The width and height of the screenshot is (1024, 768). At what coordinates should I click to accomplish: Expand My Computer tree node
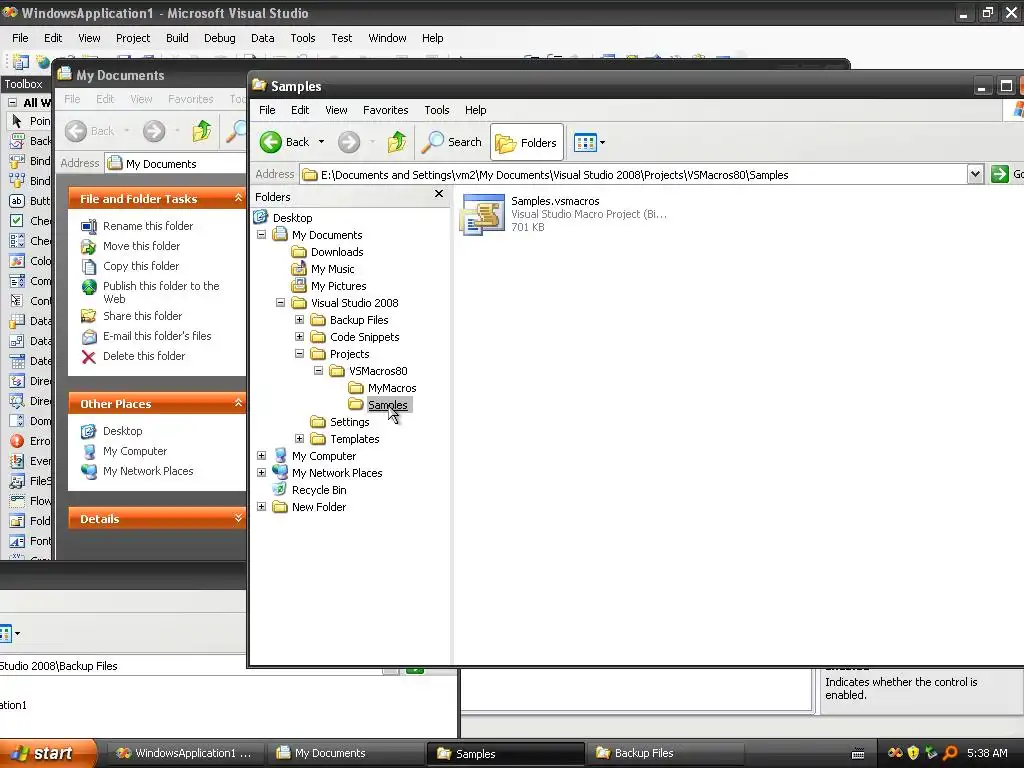tap(261, 455)
